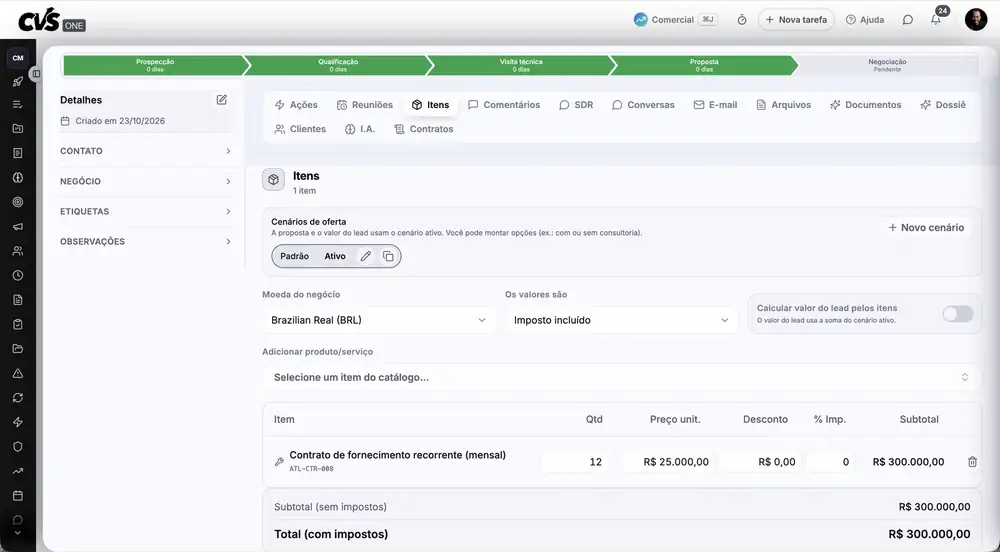Expand the NEGÓCIO section

[x=145, y=181]
